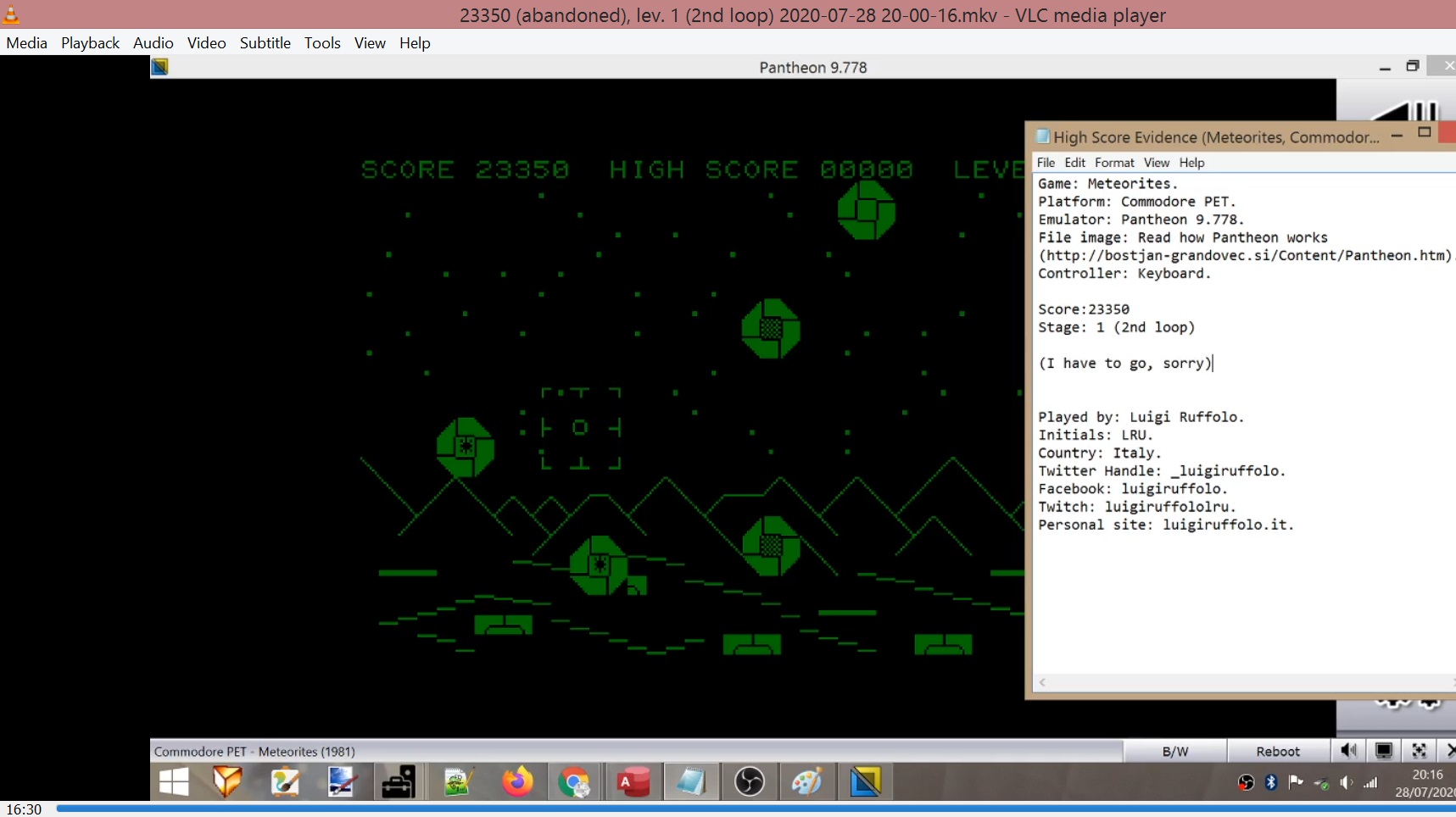Open the Pantheon emulator taskbar icon
This screenshot has height=817, width=1456.
pos(865,781)
